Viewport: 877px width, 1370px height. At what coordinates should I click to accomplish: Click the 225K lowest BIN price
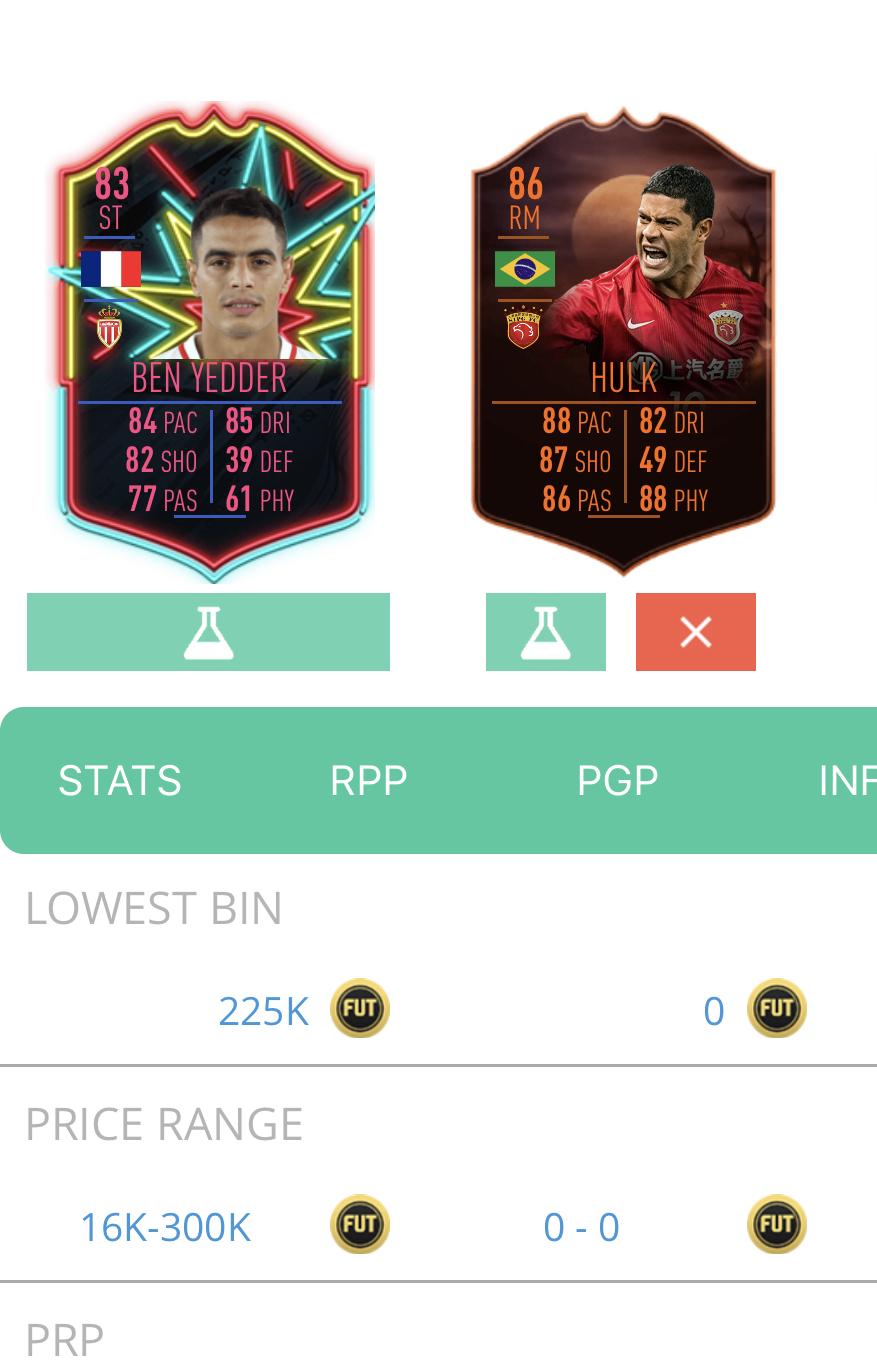(264, 1011)
